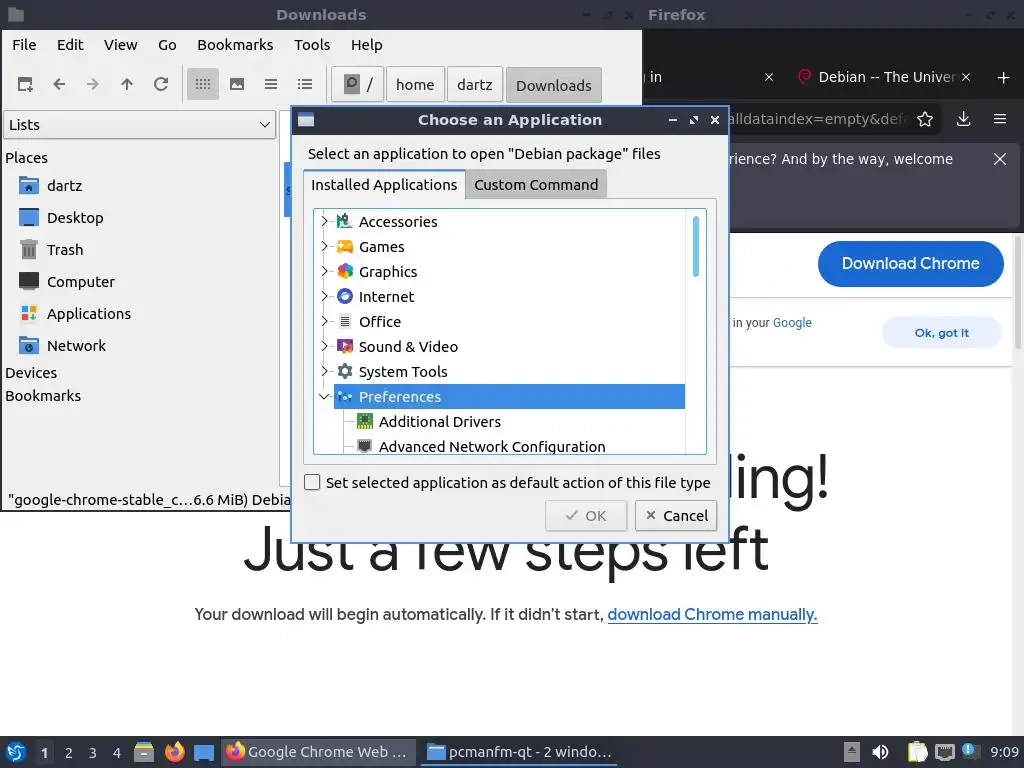The width and height of the screenshot is (1024, 768).
Task: Go to home in path bar
Action: point(415,85)
